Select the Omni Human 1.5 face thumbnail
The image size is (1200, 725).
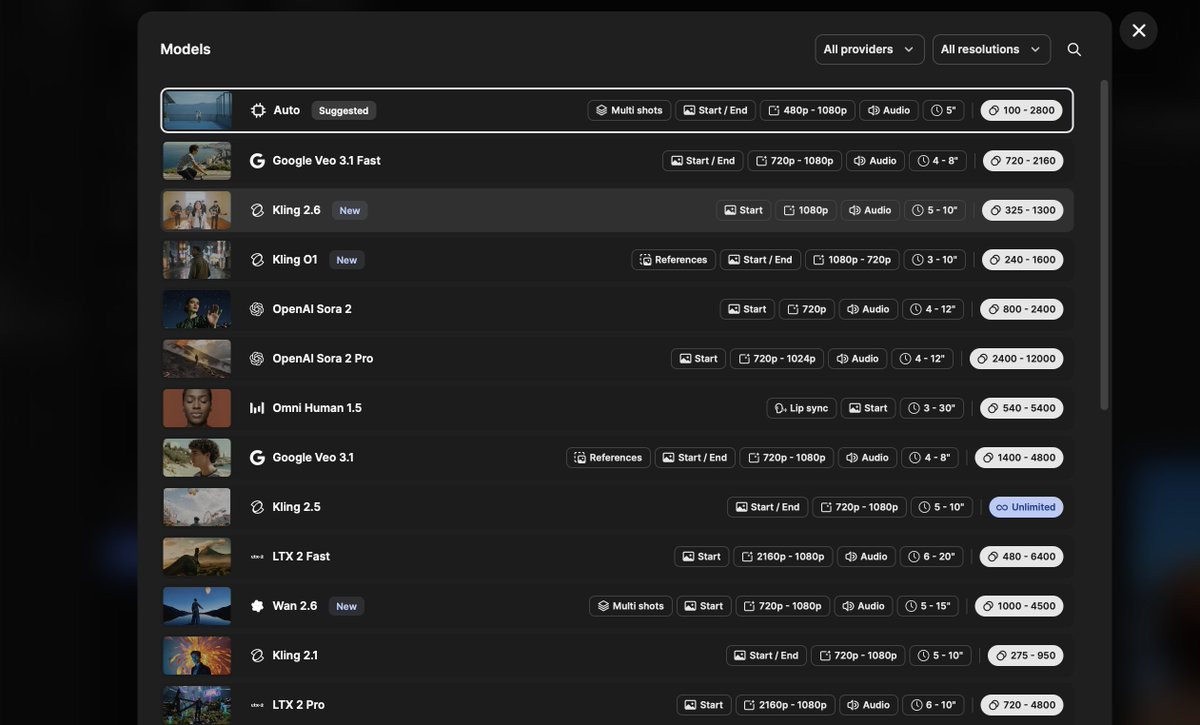[x=197, y=408]
